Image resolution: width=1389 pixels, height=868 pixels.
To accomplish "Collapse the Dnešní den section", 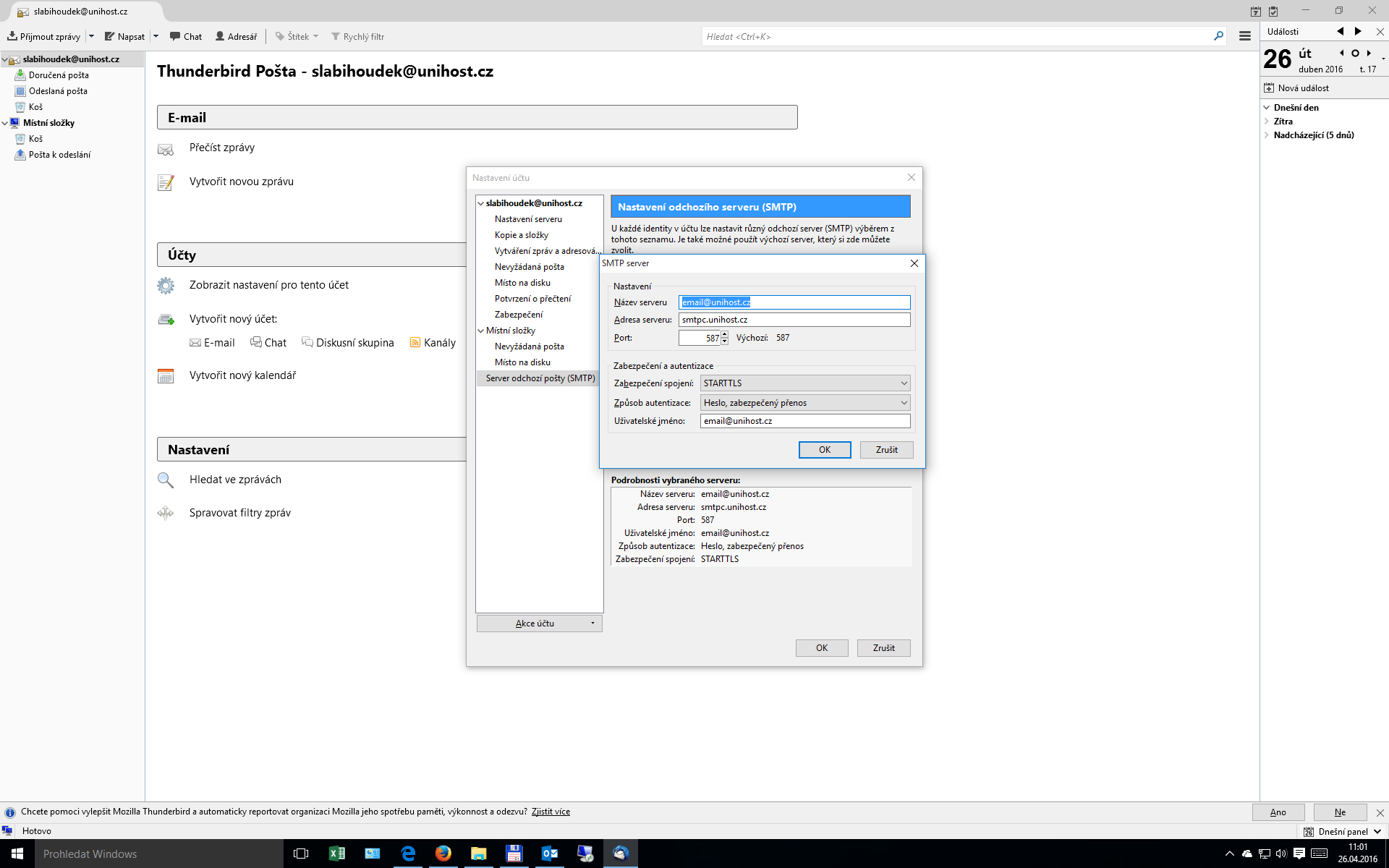I will (1267, 108).
